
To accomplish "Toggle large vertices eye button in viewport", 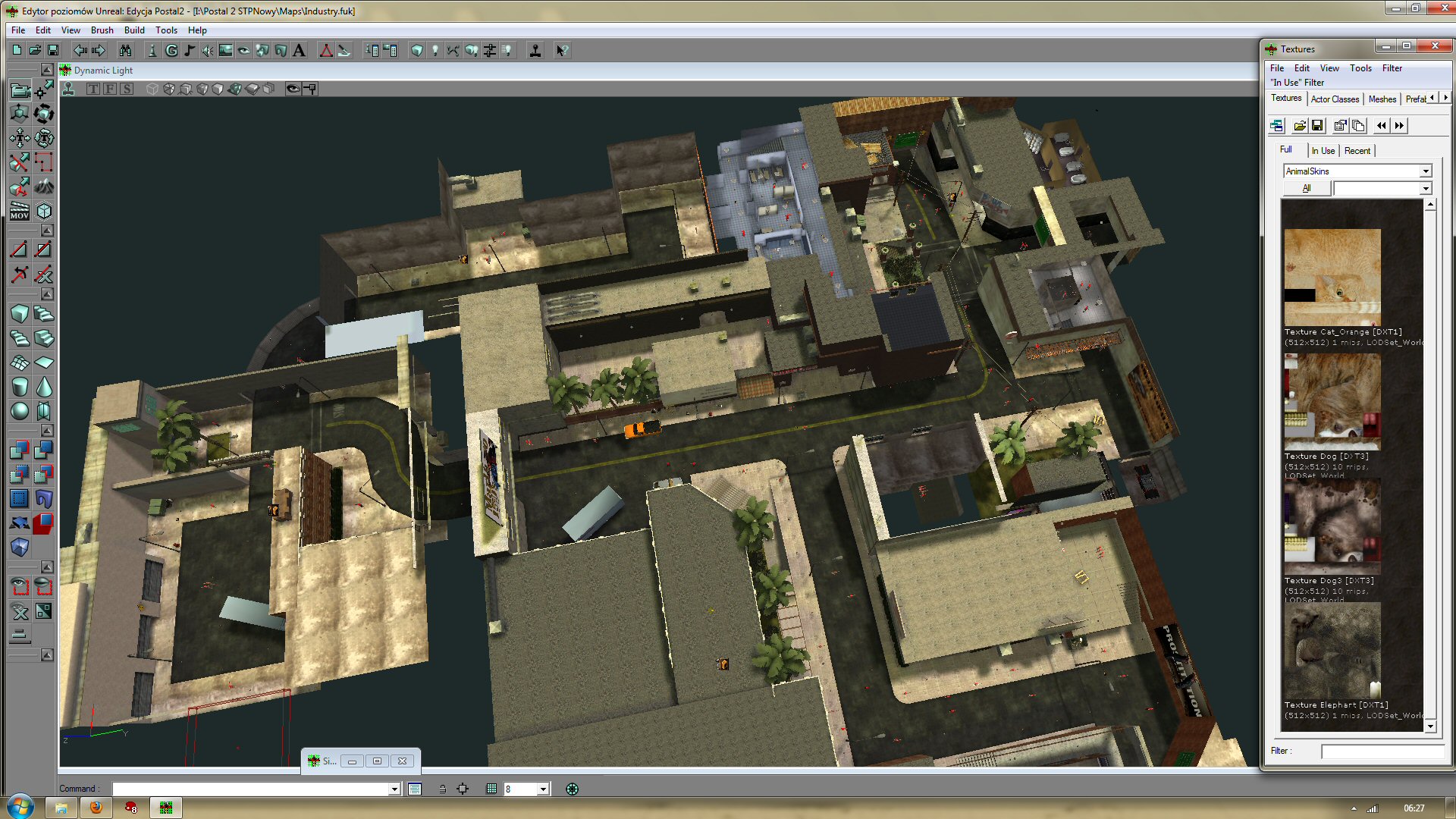I will pyautogui.click(x=293, y=89).
